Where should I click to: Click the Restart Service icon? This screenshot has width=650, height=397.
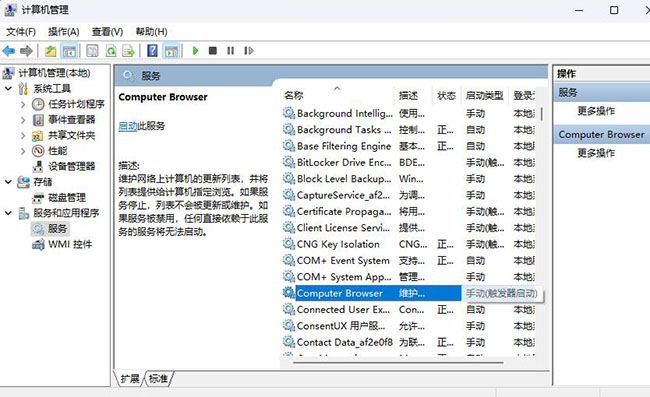(x=249, y=51)
